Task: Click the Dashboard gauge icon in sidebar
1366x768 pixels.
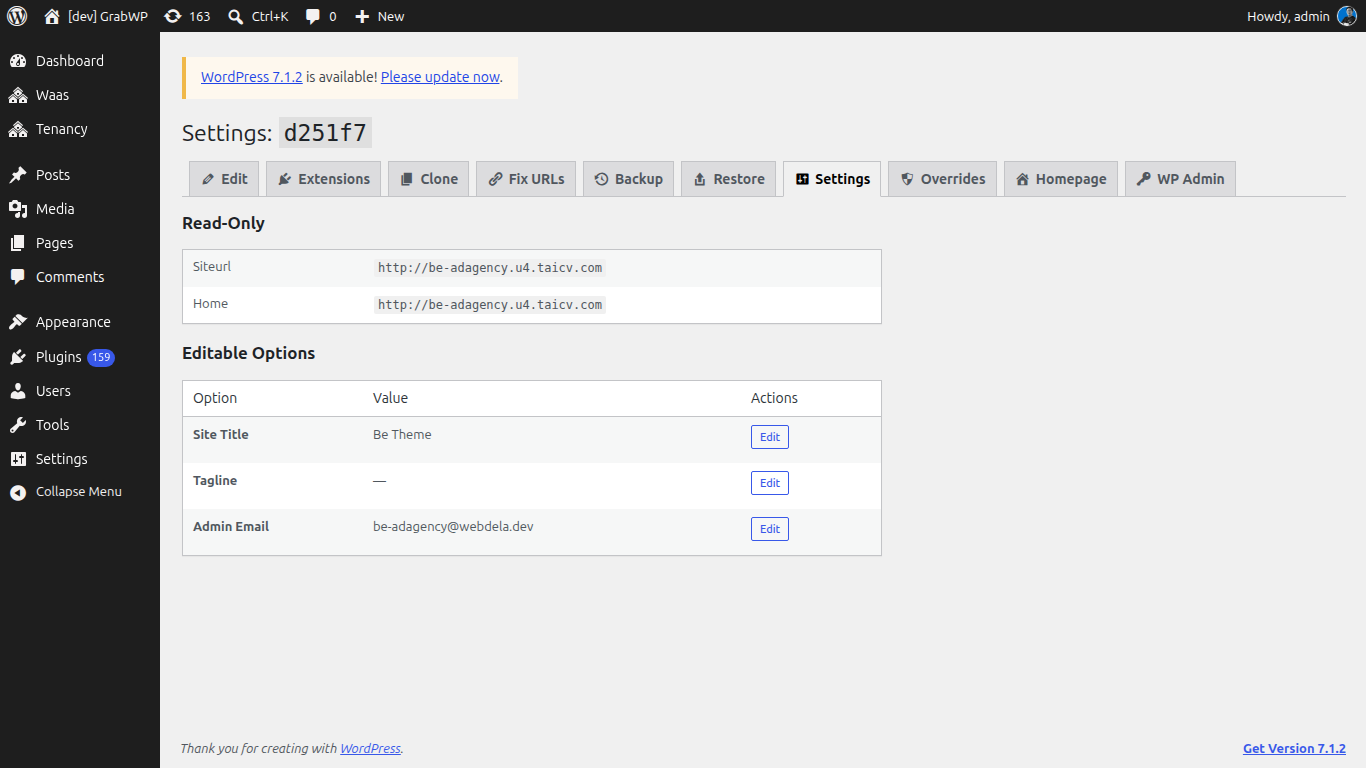Action: pyautogui.click(x=18, y=61)
